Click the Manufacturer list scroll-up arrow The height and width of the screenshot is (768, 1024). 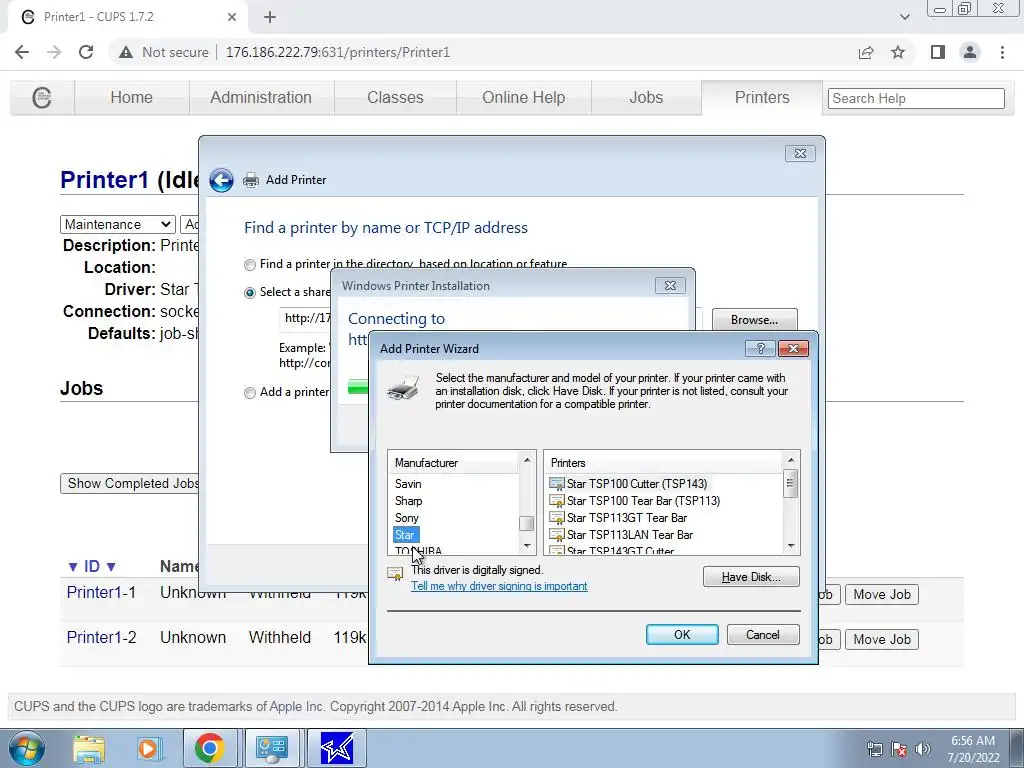tap(527, 461)
